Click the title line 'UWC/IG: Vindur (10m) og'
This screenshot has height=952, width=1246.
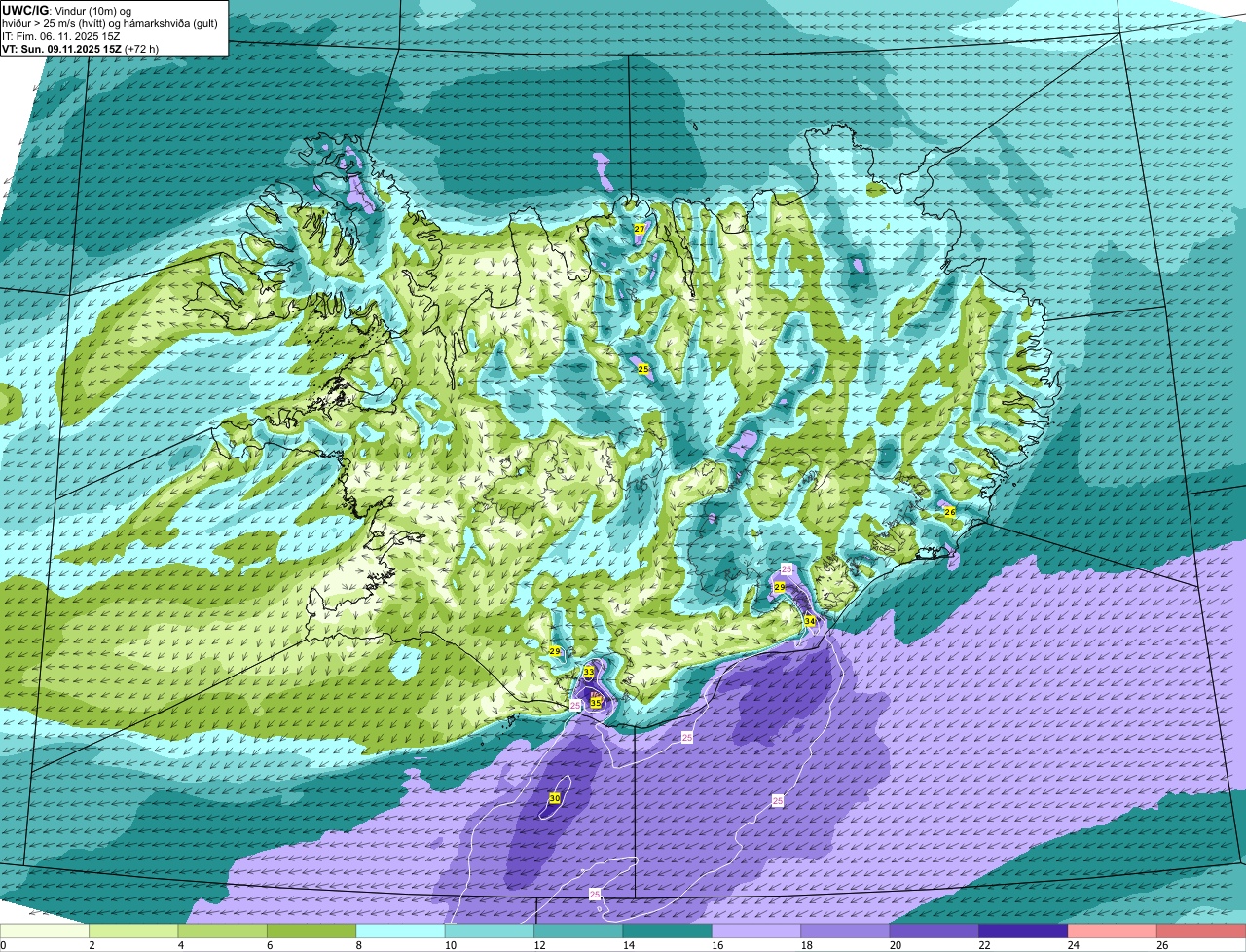(67, 10)
